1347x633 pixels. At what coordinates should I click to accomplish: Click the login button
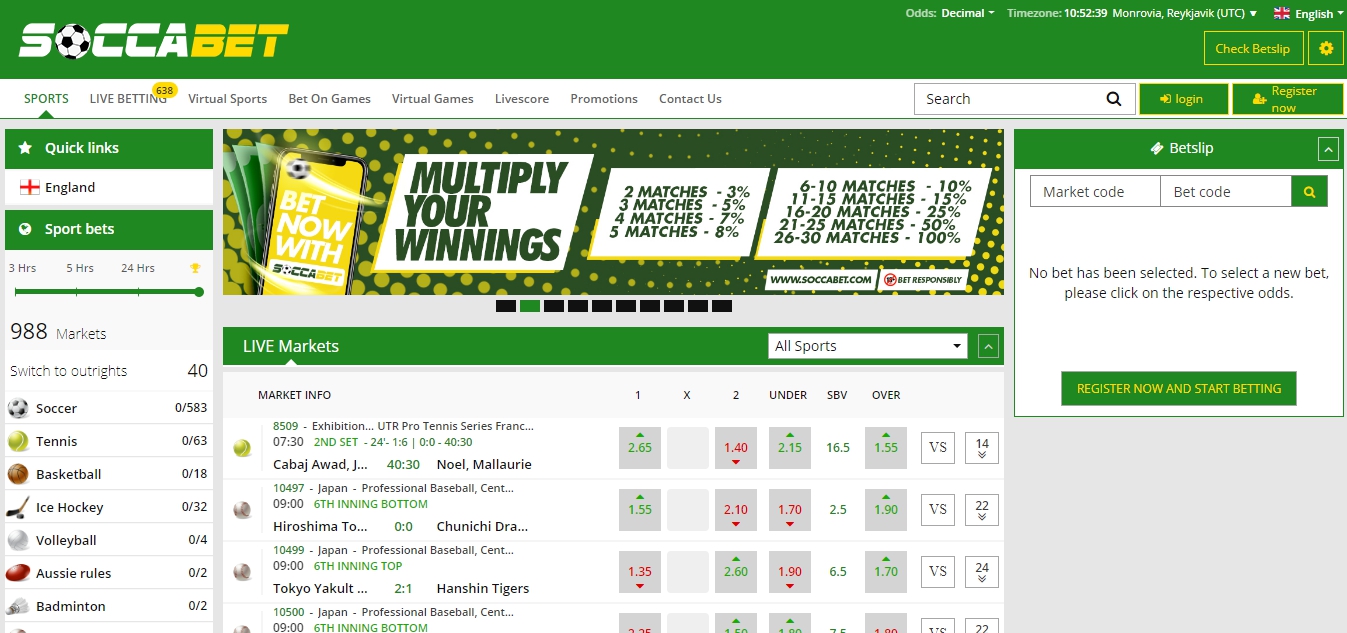(1183, 99)
